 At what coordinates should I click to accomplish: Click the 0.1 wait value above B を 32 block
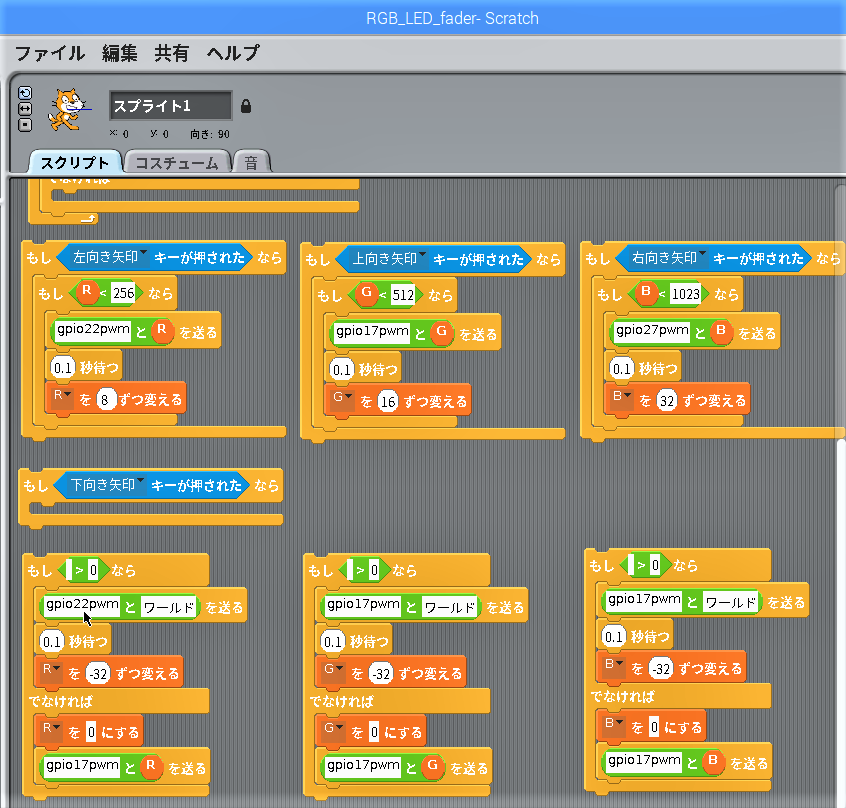[622, 369]
